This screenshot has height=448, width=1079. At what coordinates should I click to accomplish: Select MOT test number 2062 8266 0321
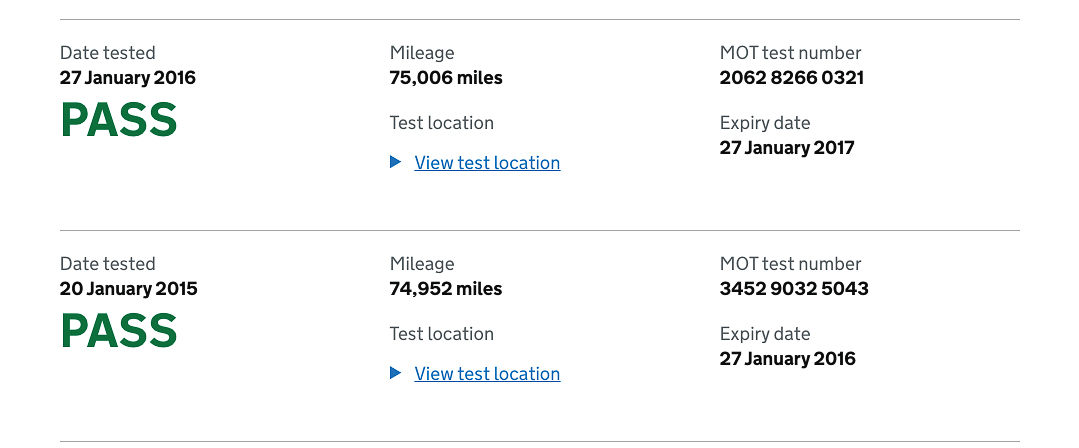click(791, 78)
